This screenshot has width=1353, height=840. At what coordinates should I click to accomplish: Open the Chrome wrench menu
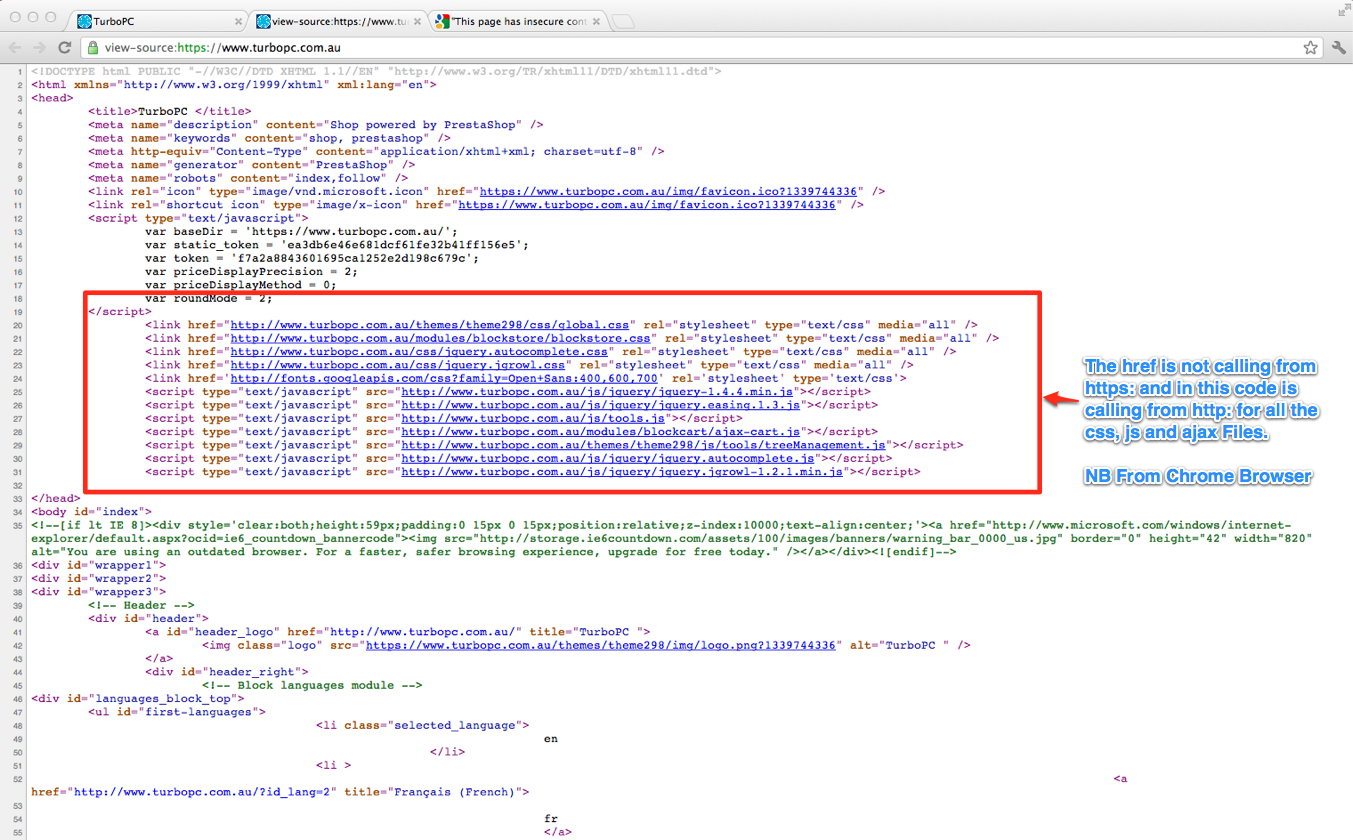pyautogui.click(x=1338, y=47)
